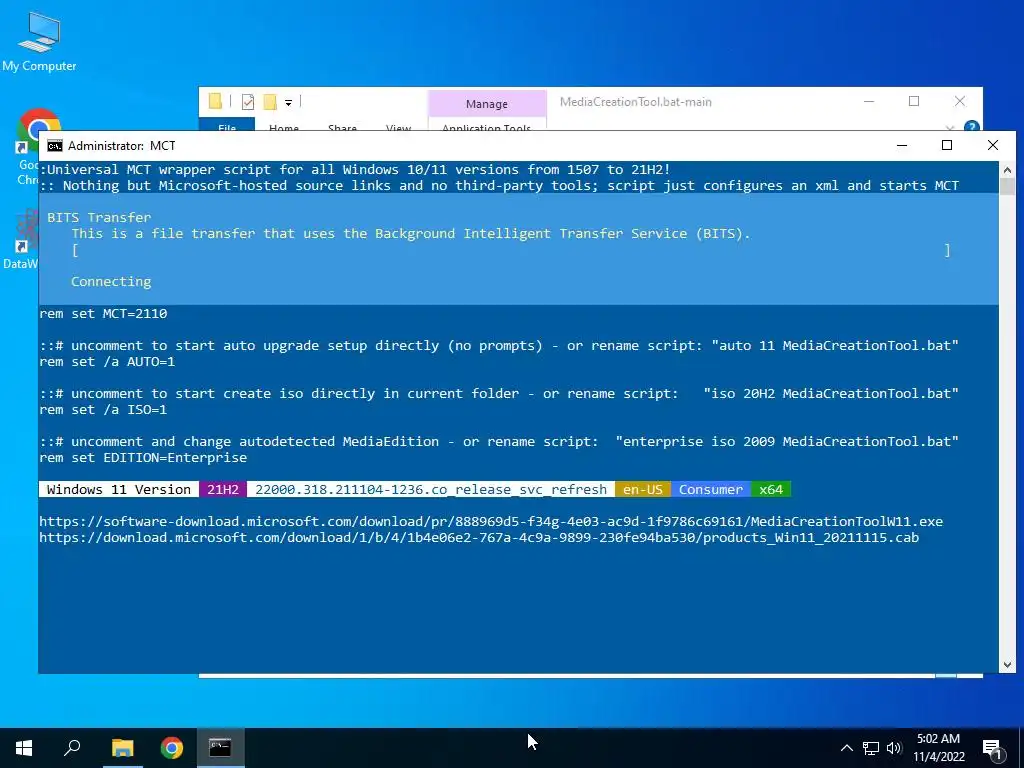Click the products_Win11_20211115.cab URL line
Image resolution: width=1024 pixels, height=768 pixels.
pos(479,537)
